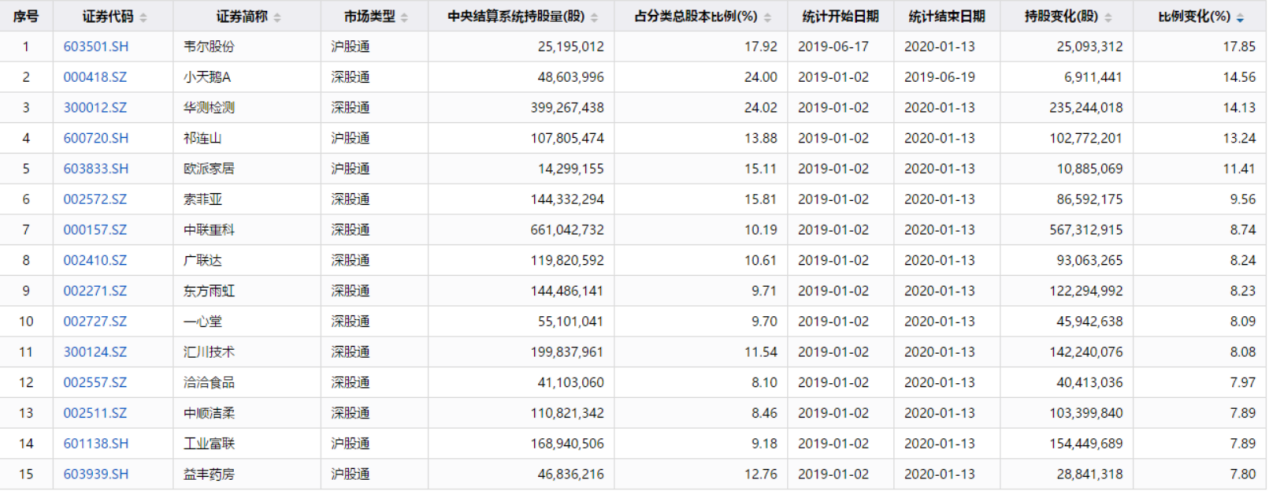Click ratio change value 7.80
The height and width of the screenshot is (491, 1269).
pyautogui.click(x=1245, y=474)
